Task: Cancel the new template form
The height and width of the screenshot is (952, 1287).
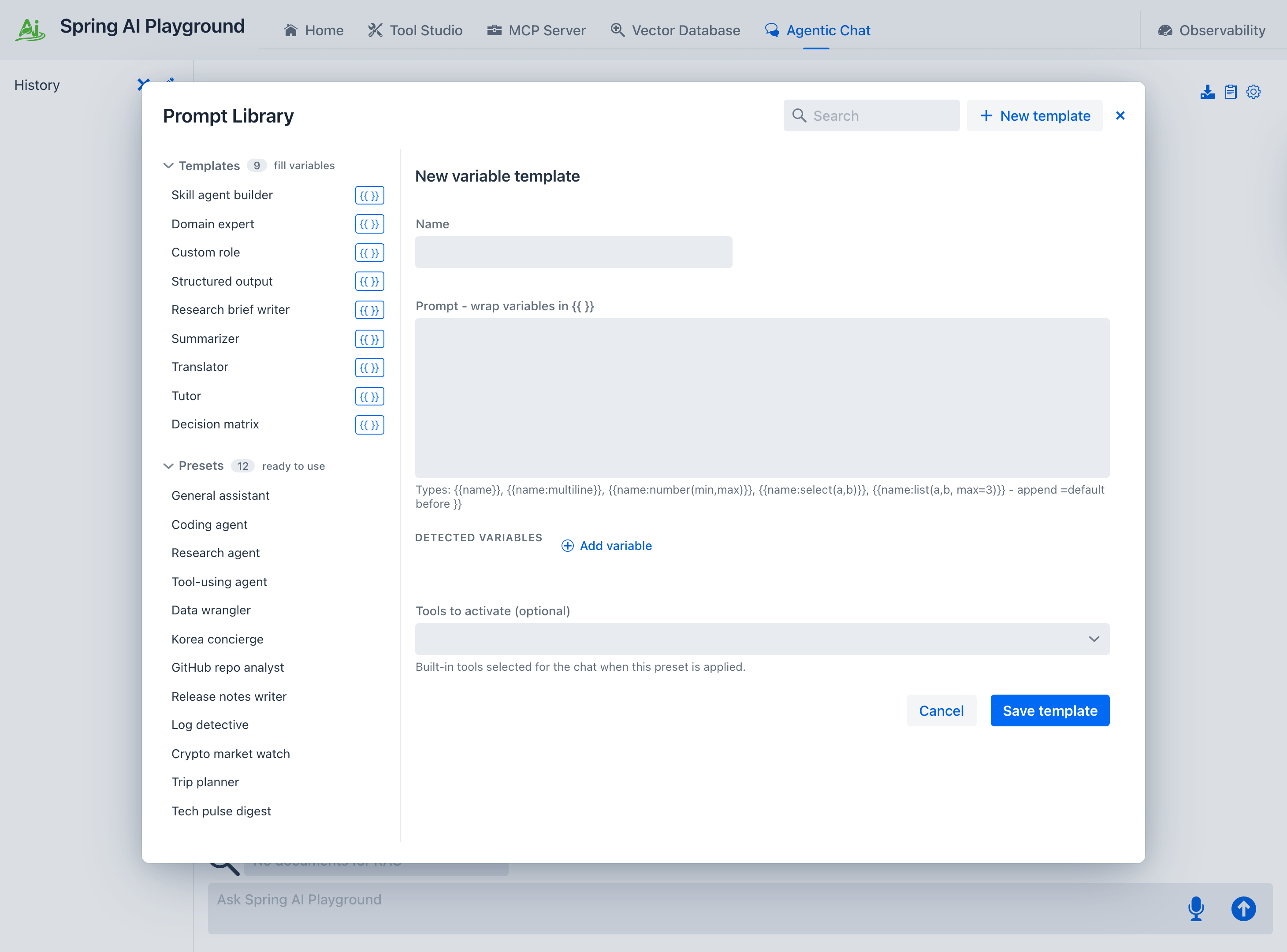Action: [941, 710]
